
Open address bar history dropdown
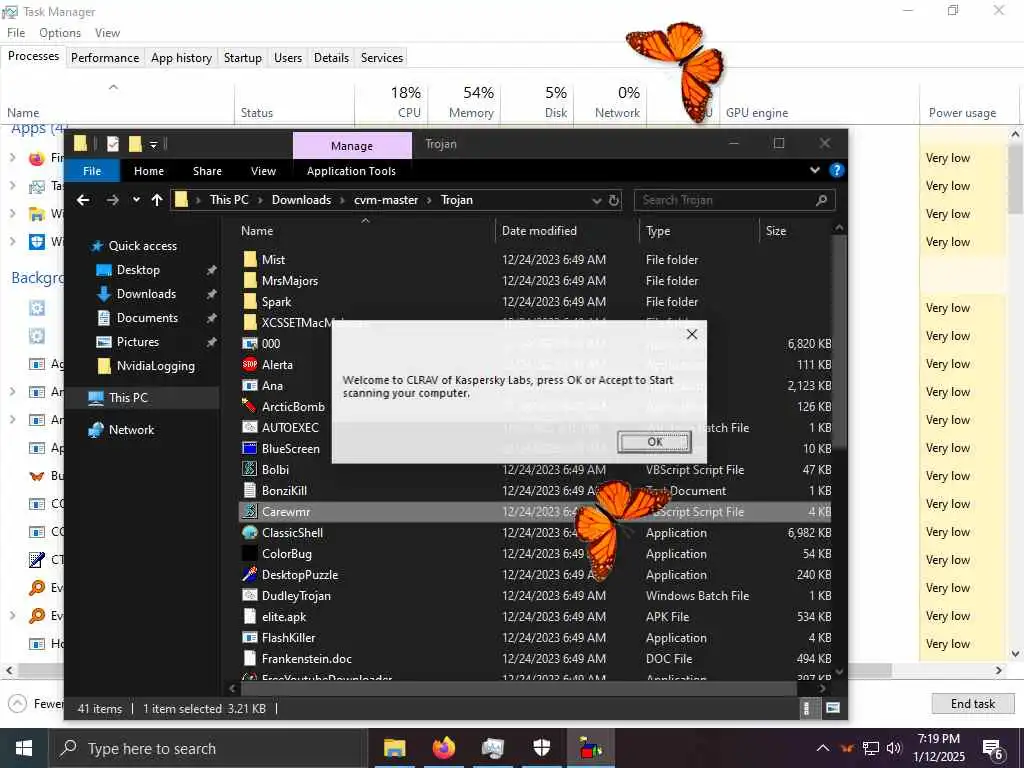click(596, 200)
